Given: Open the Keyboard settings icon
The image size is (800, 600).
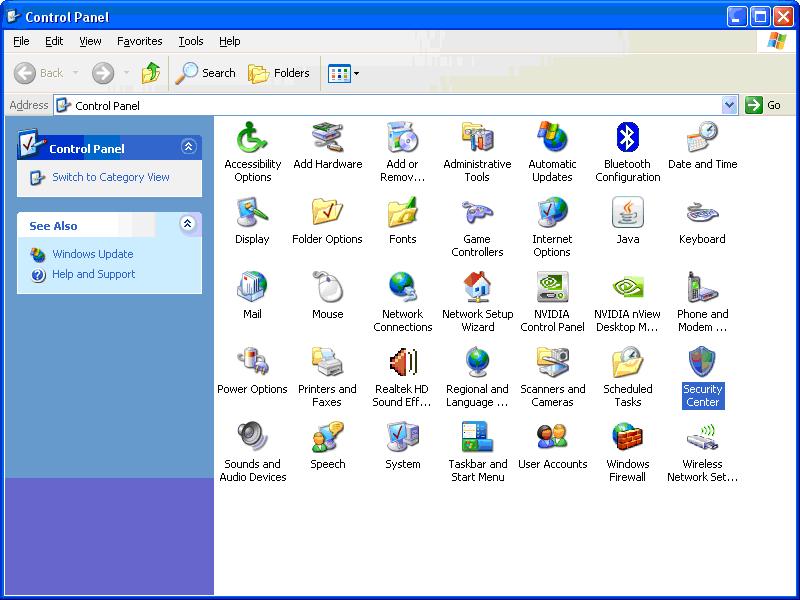Looking at the screenshot, I should point(702,220).
